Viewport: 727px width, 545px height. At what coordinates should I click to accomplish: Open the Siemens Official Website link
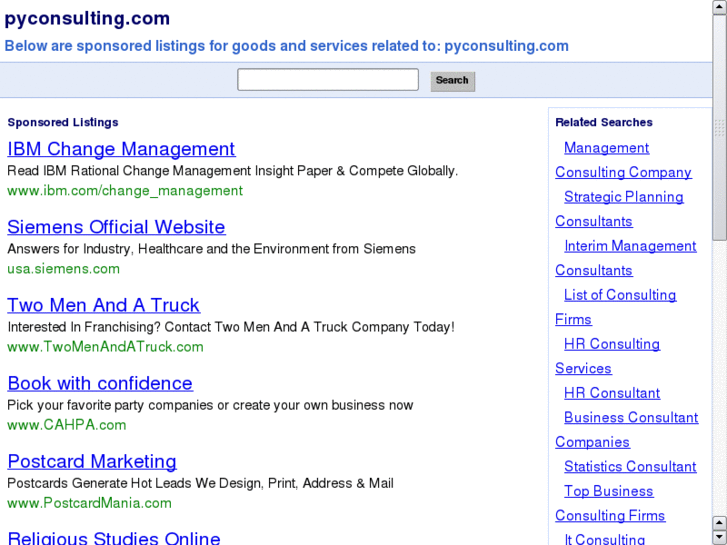pos(116,227)
